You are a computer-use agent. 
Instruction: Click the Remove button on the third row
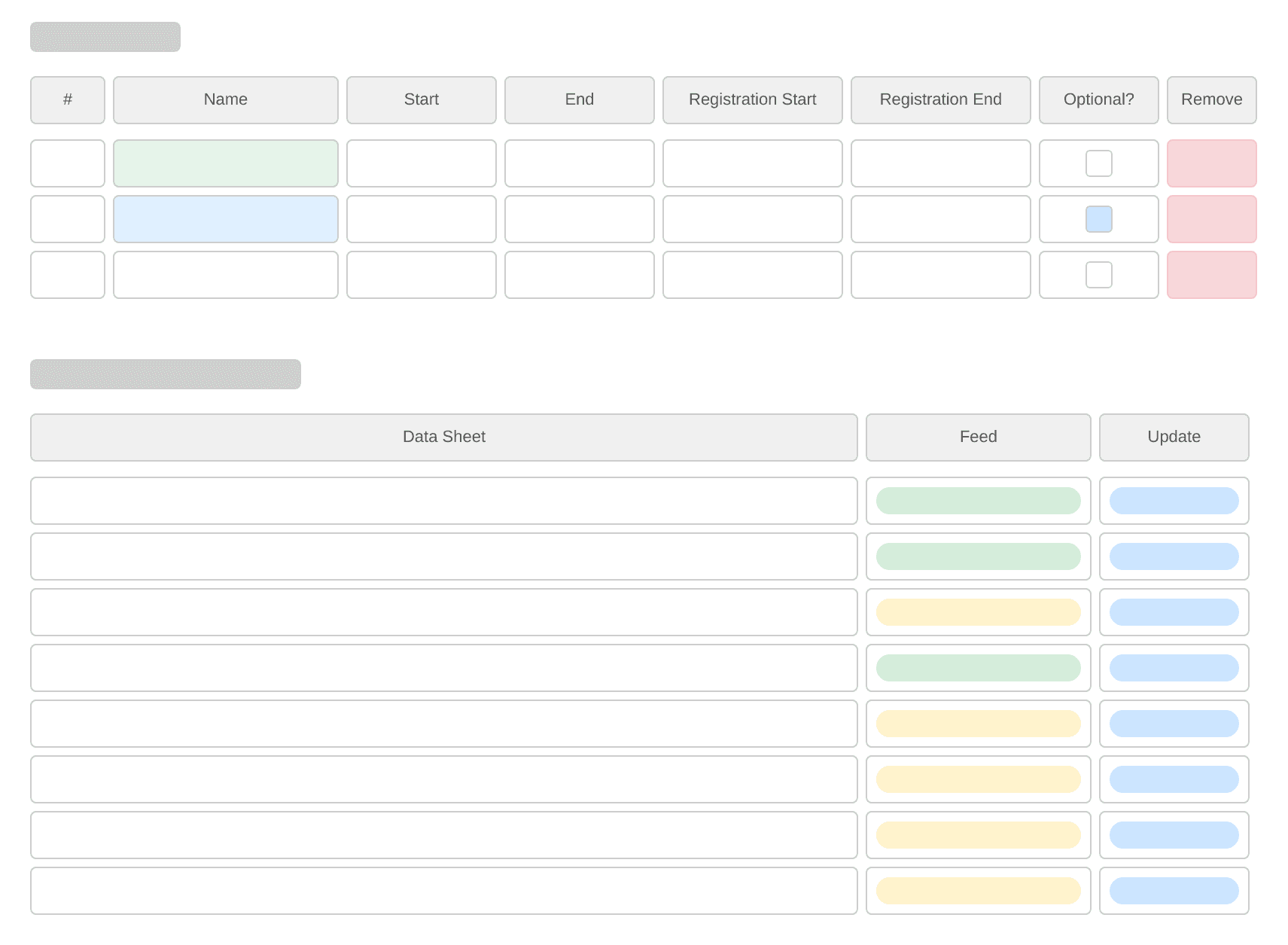(x=1211, y=275)
